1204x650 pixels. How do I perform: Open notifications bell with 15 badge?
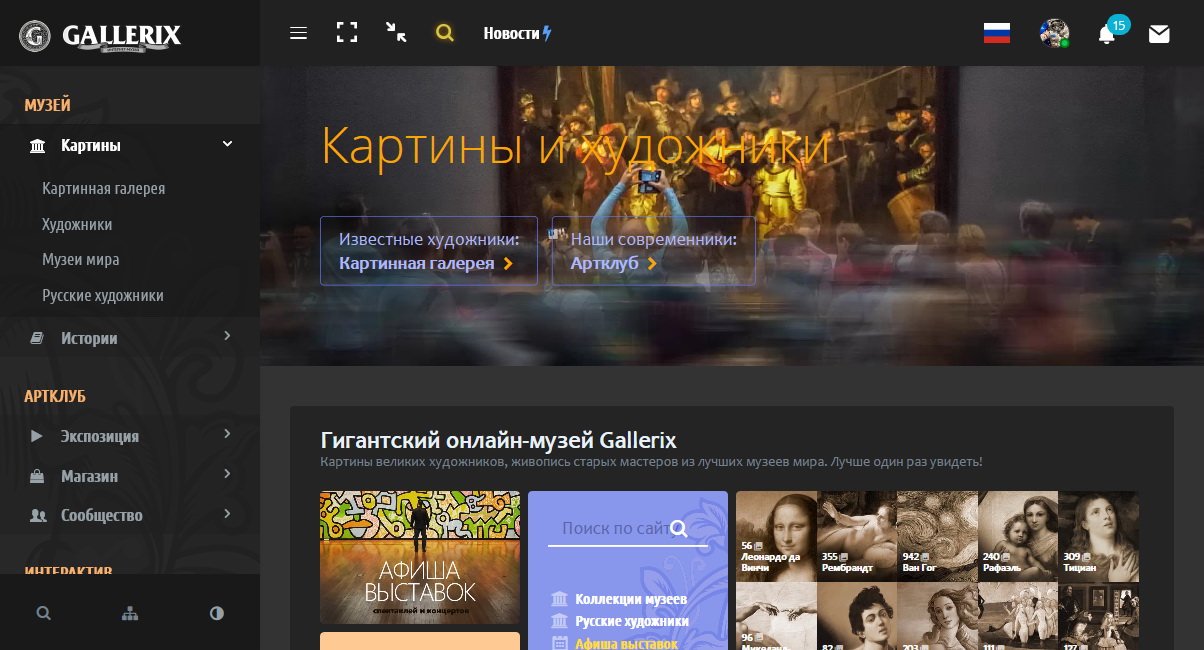(x=1107, y=34)
